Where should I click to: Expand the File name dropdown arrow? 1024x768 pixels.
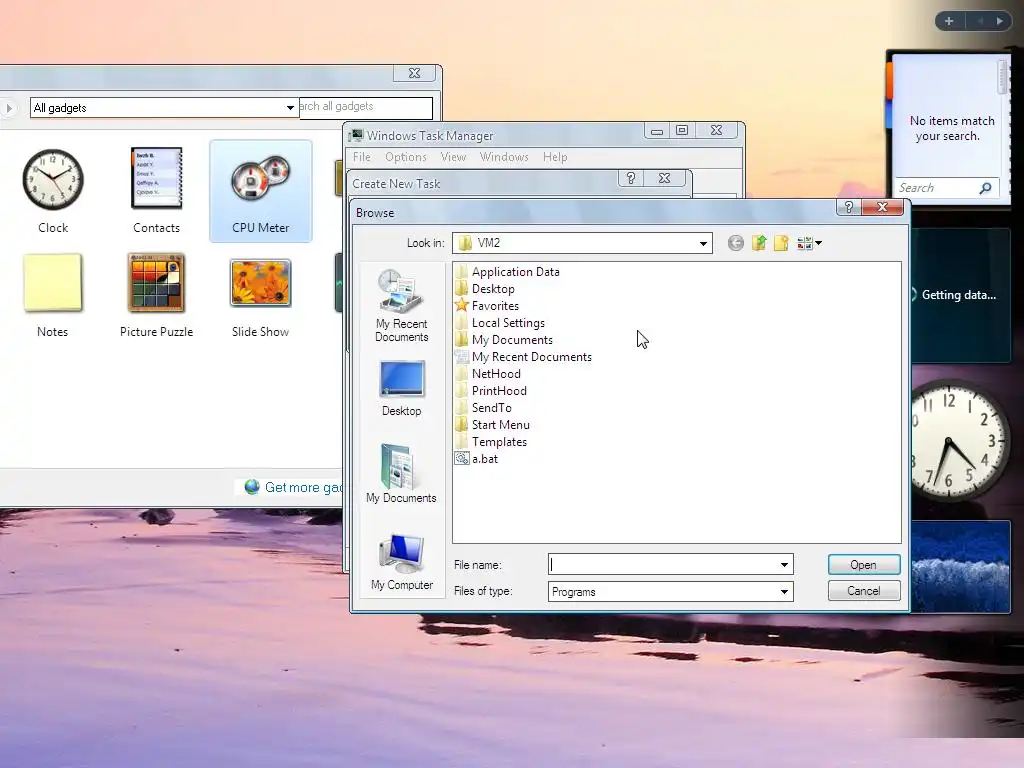click(784, 564)
